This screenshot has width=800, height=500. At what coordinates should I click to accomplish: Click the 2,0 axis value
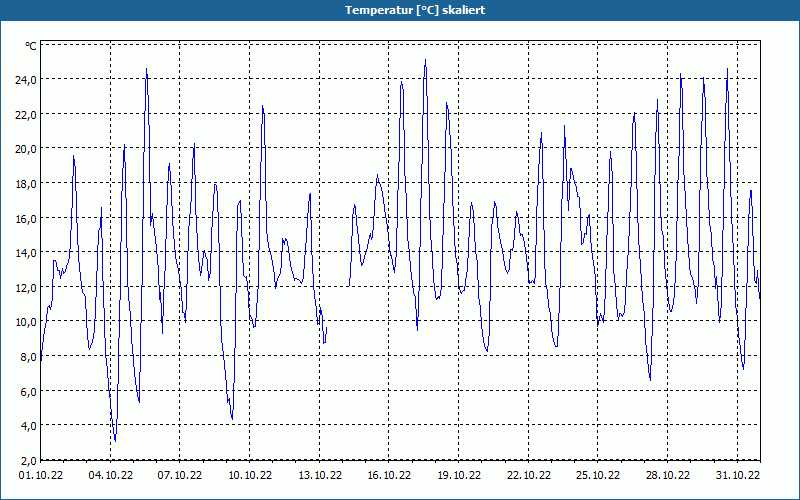(29, 461)
